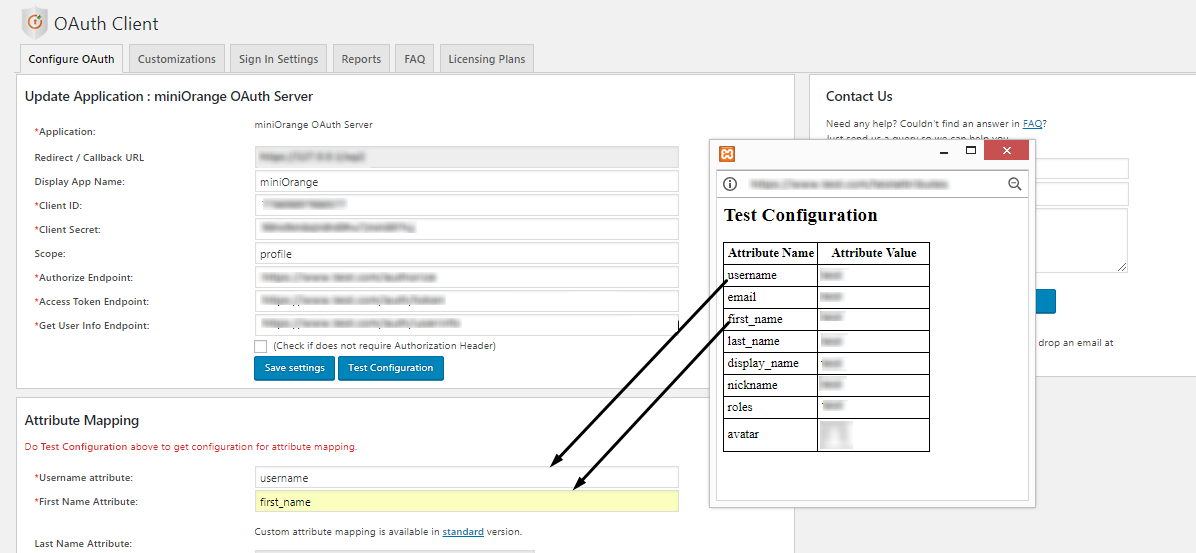The height and width of the screenshot is (553, 1196).
Task: Click the popup window address bar URL
Action: click(848, 184)
